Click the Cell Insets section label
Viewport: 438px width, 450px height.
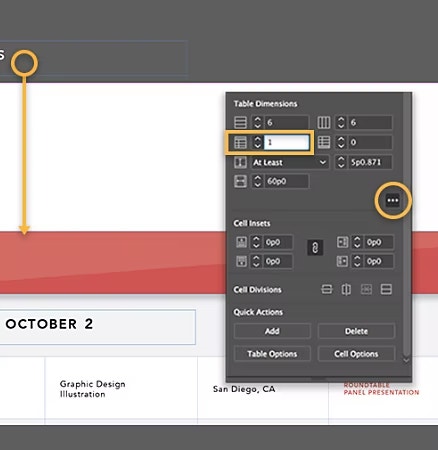(x=252, y=223)
